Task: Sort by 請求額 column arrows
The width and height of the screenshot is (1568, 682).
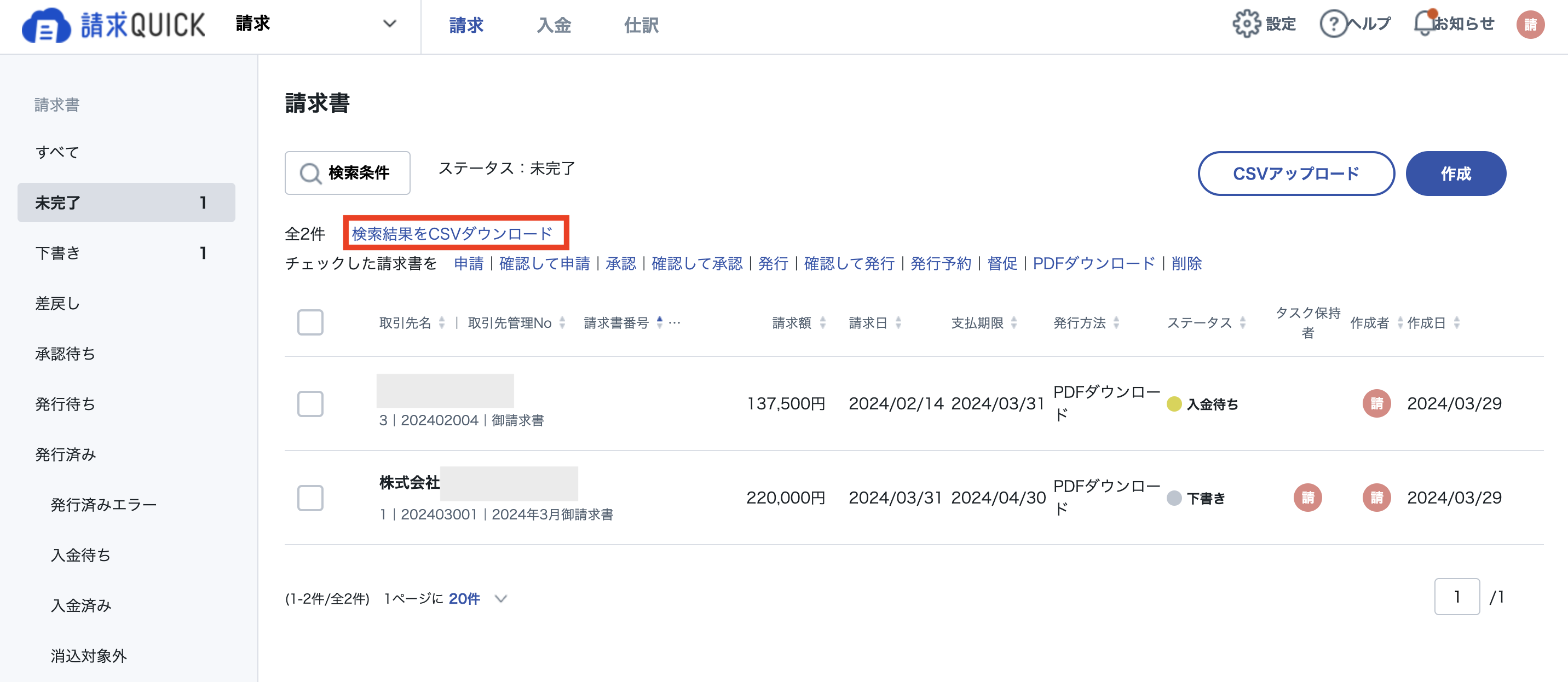Action: click(822, 322)
